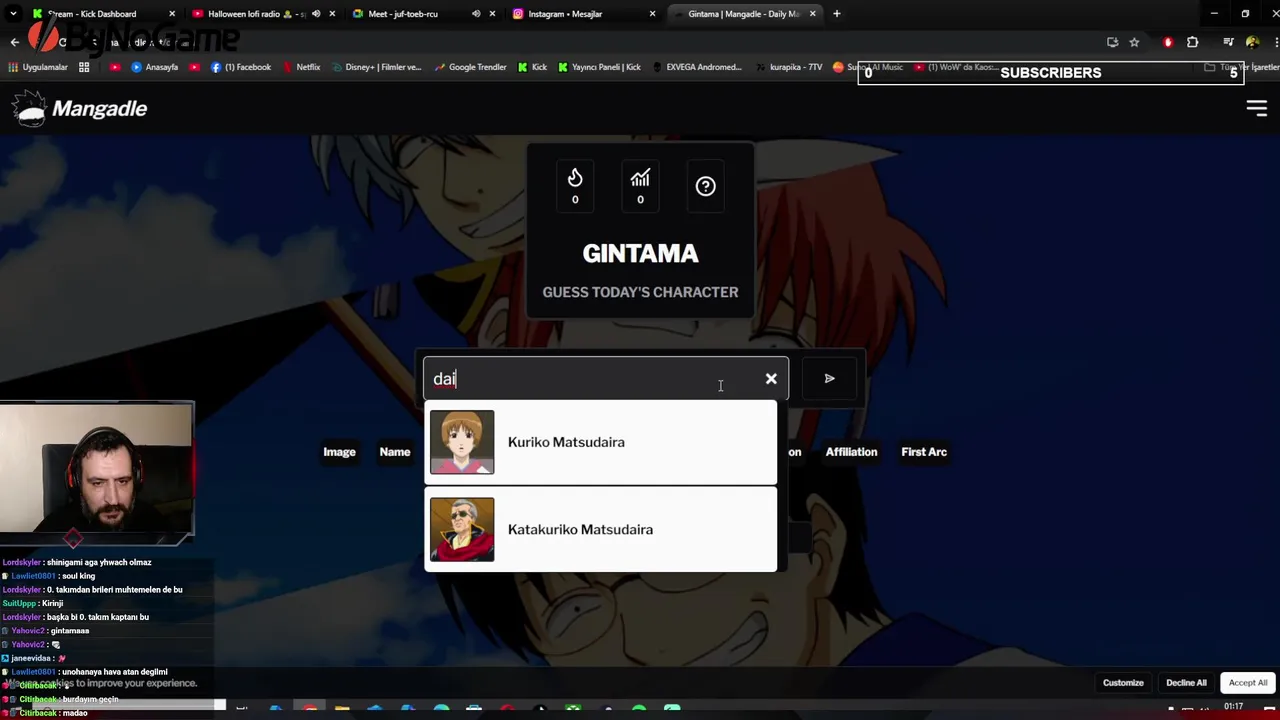Click the Mangadle logo
This screenshot has height=720, width=1280.
pyautogui.click(x=80, y=109)
